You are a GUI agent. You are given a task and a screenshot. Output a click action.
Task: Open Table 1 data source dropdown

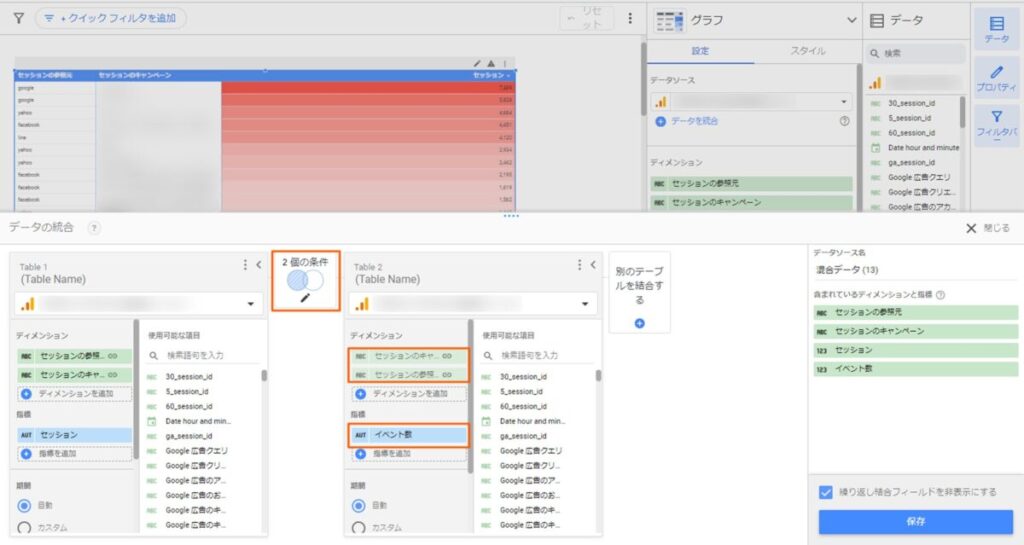pyautogui.click(x=248, y=304)
